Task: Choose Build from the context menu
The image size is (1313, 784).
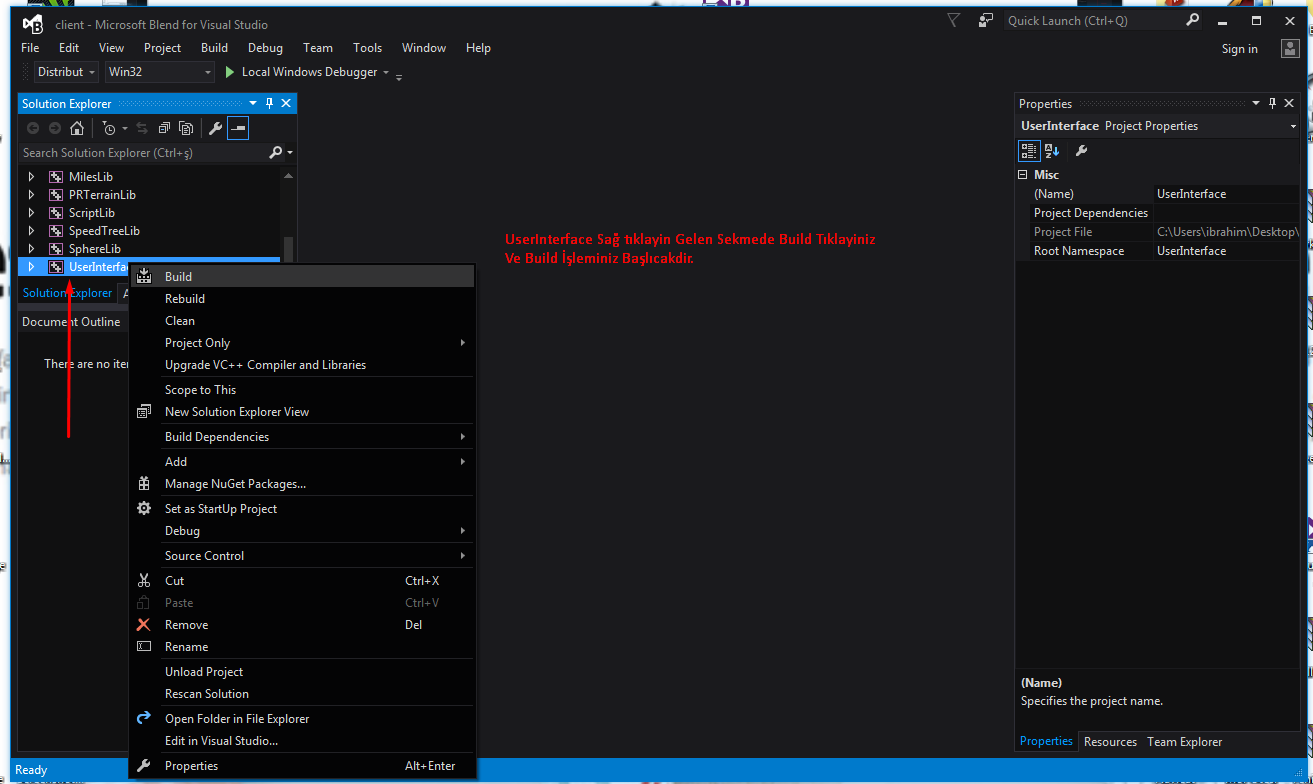Action: click(x=302, y=277)
